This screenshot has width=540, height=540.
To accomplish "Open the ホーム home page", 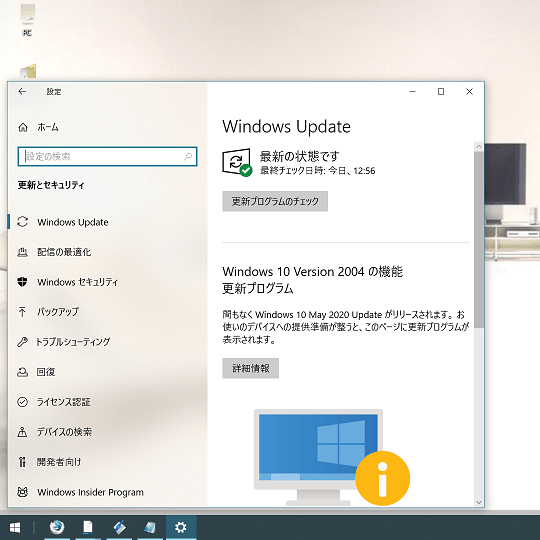I will [x=48, y=127].
